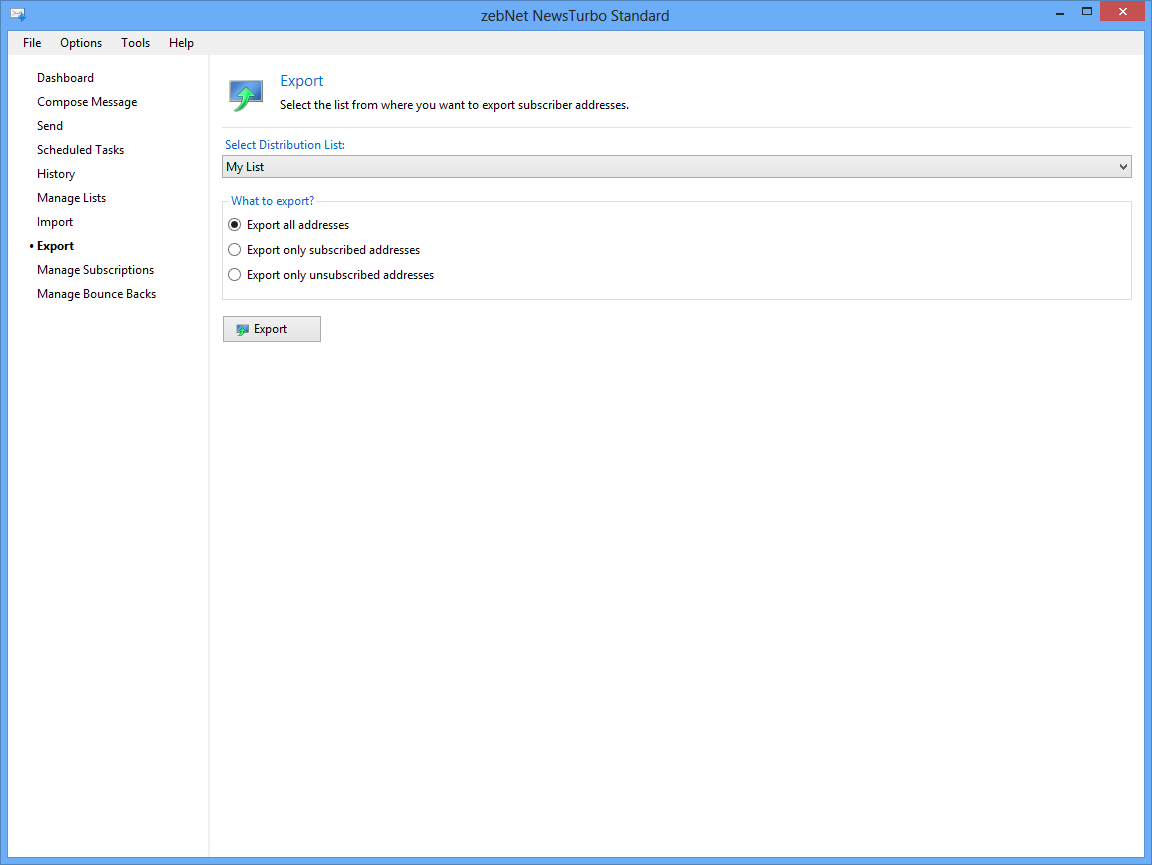This screenshot has height=865, width=1152.
Task: Click the Export header monitor icon
Action: [246, 94]
